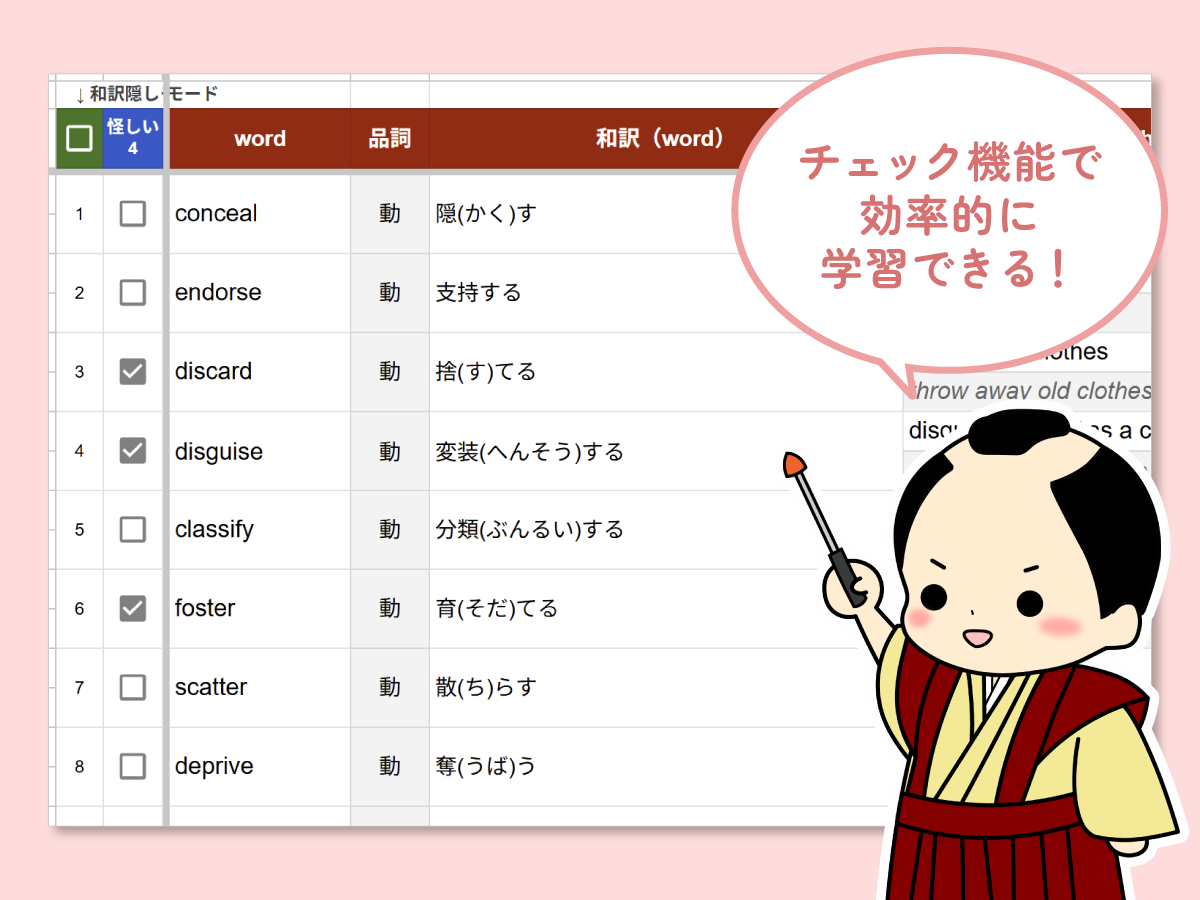Select row number 5

(78, 529)
